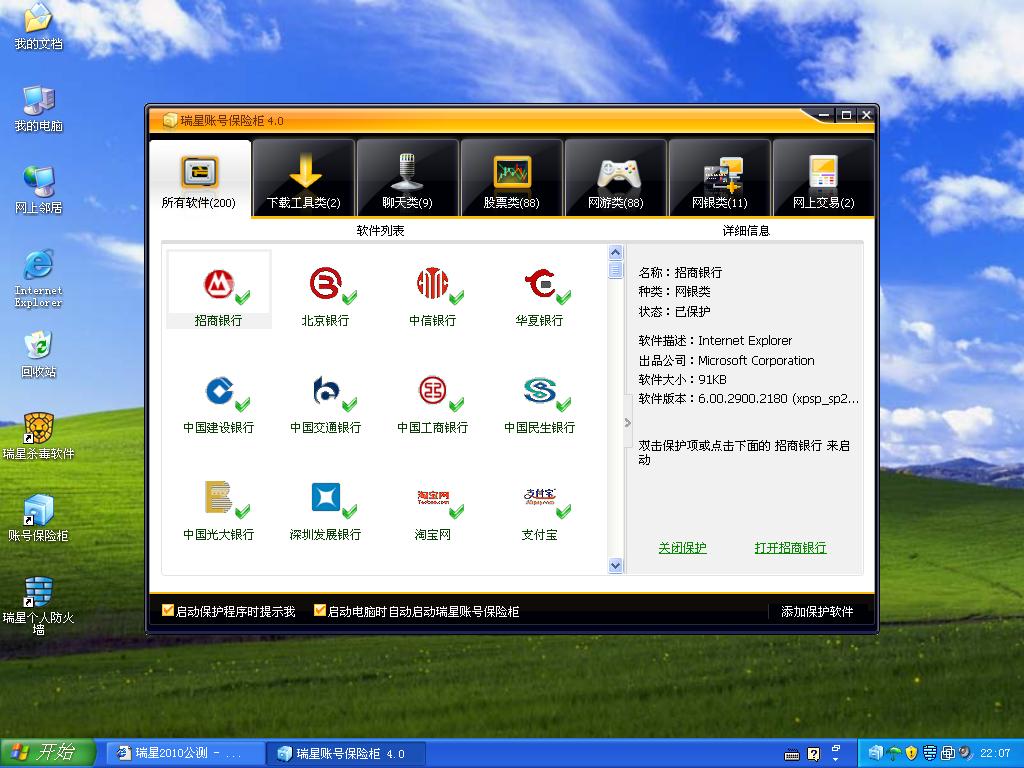This screenshot has width=1024, height=768.
Task: Switch to the 网银类(11) tab
Action: click(720, 178)
